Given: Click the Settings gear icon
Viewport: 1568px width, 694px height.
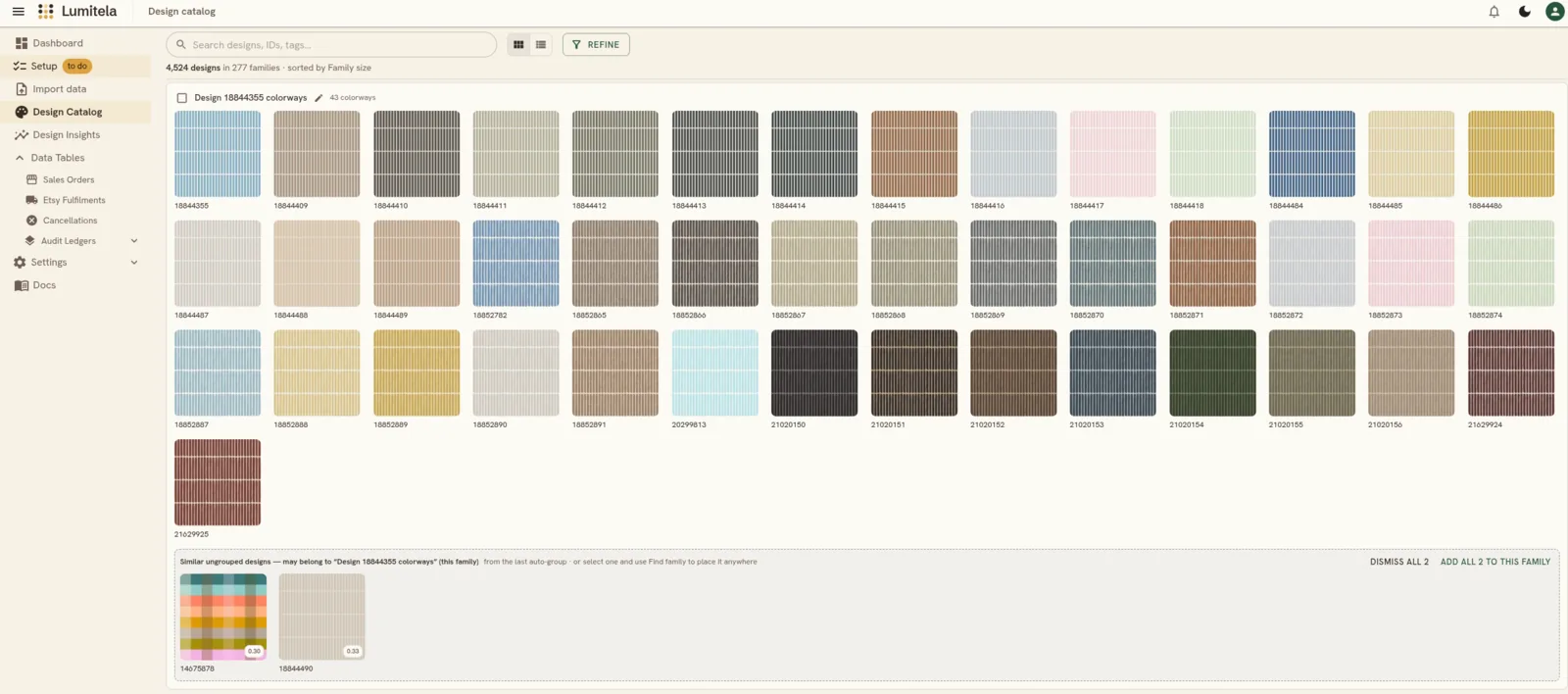Looking at the screenshot, I should (20, 263).
